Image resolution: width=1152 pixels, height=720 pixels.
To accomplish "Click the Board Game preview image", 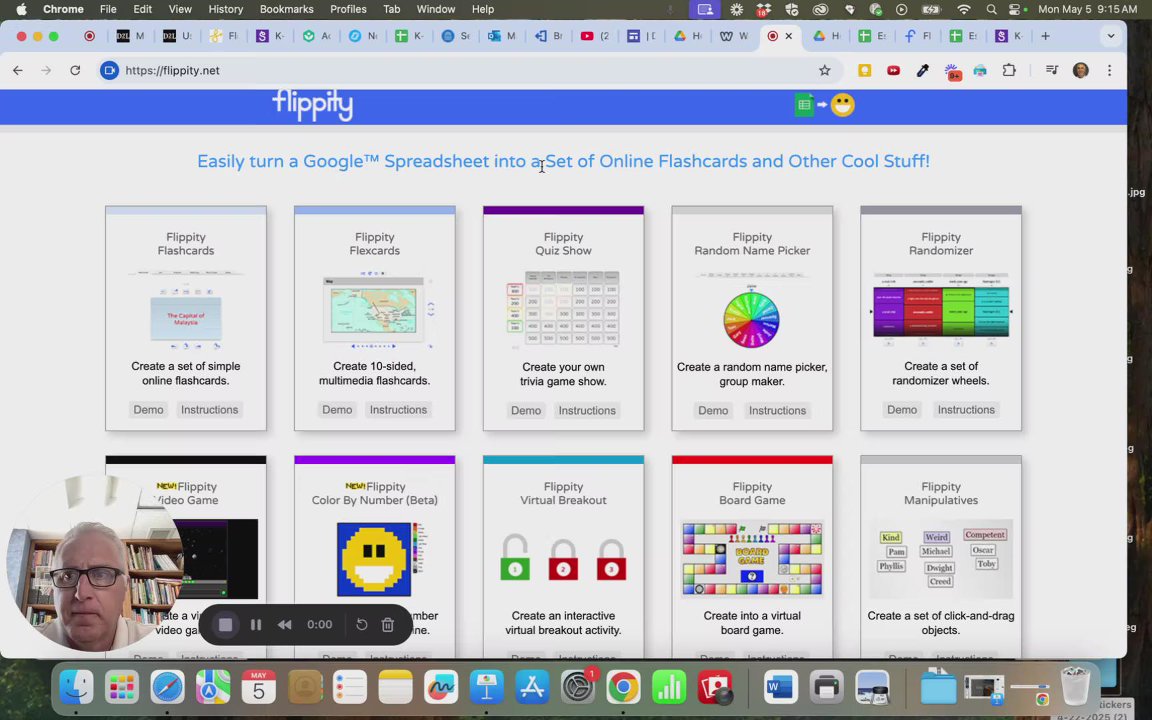I will tap(752, 559).
